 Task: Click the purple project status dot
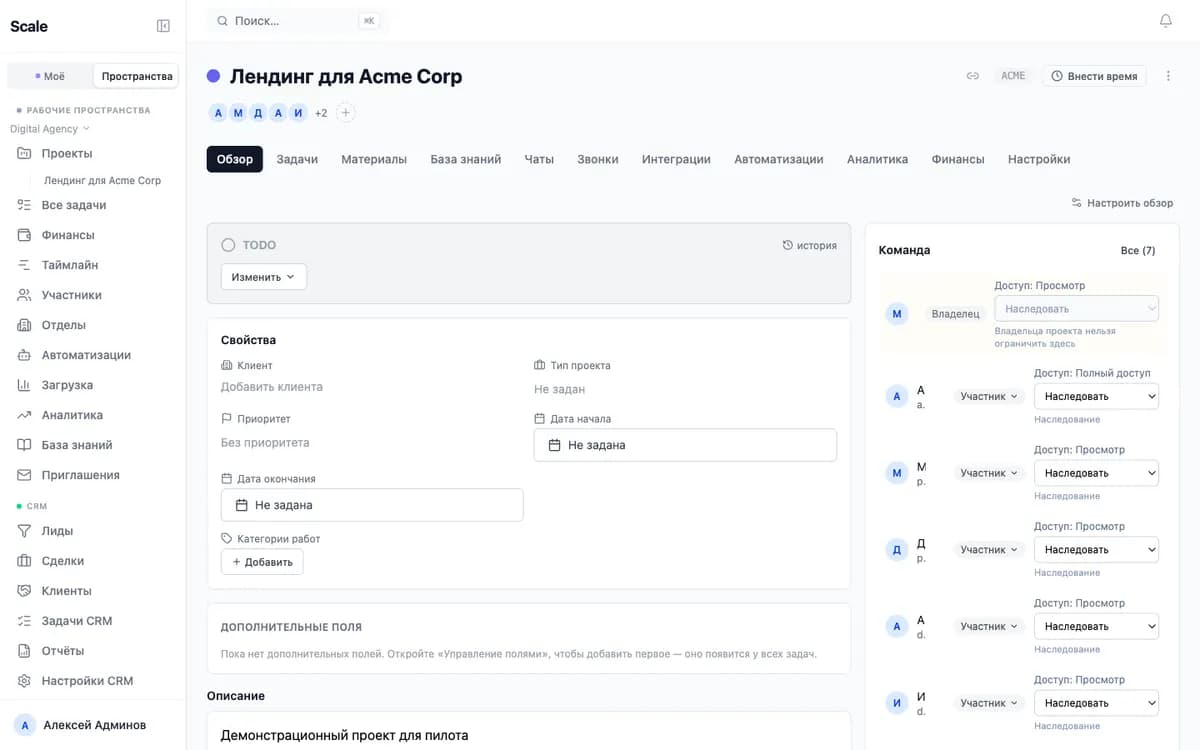[x=213, y=76]
